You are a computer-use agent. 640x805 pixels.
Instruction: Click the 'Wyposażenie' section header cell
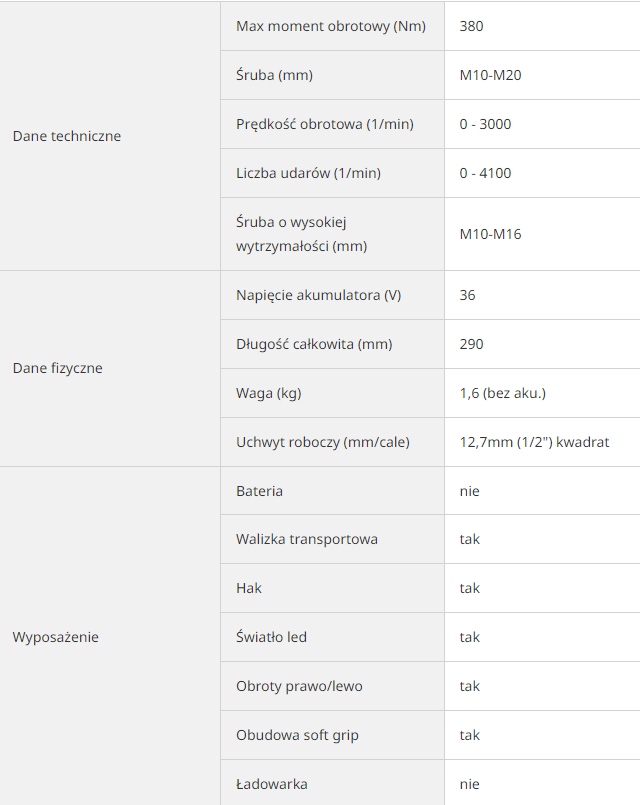56,637
